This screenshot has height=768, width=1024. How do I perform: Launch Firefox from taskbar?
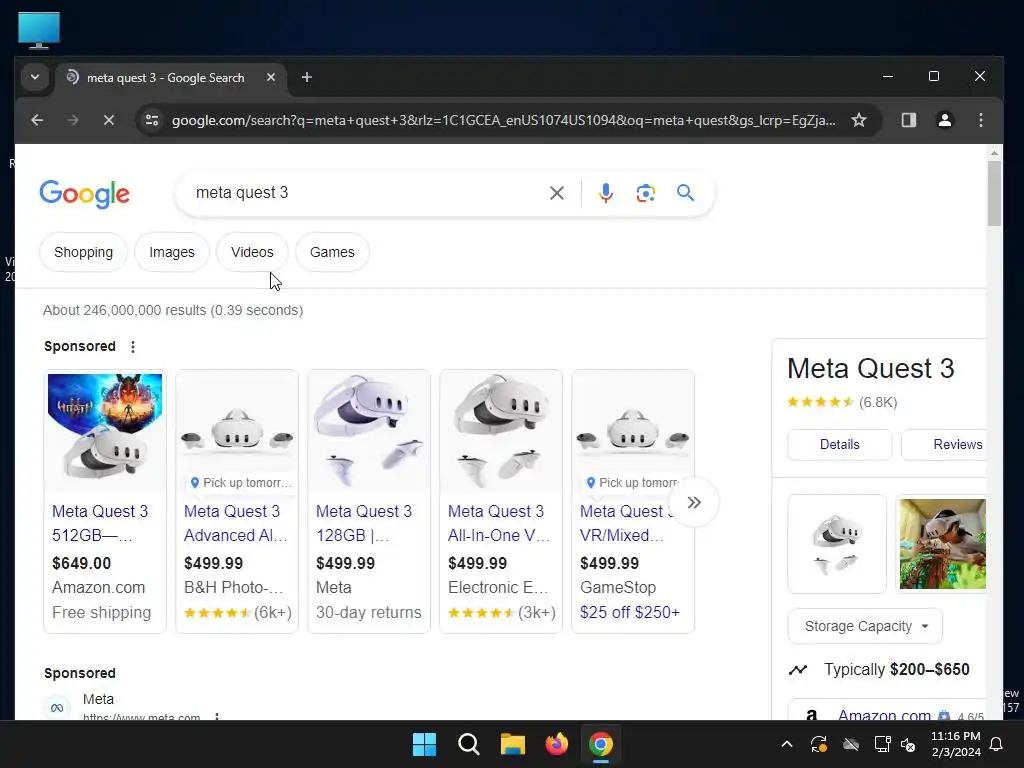pyautogui.click(x=556, y=744)
